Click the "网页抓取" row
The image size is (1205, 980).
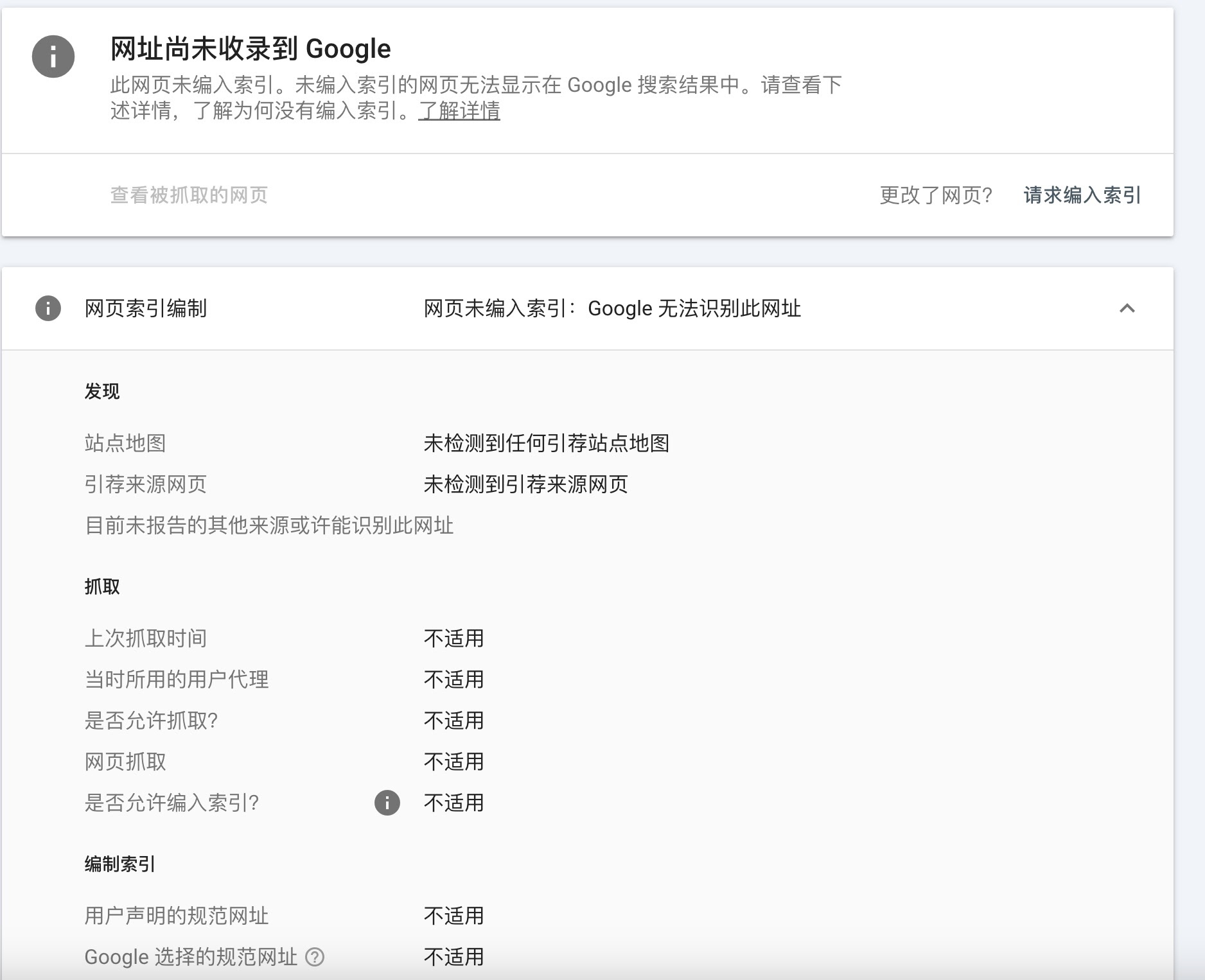click(125, 762)
